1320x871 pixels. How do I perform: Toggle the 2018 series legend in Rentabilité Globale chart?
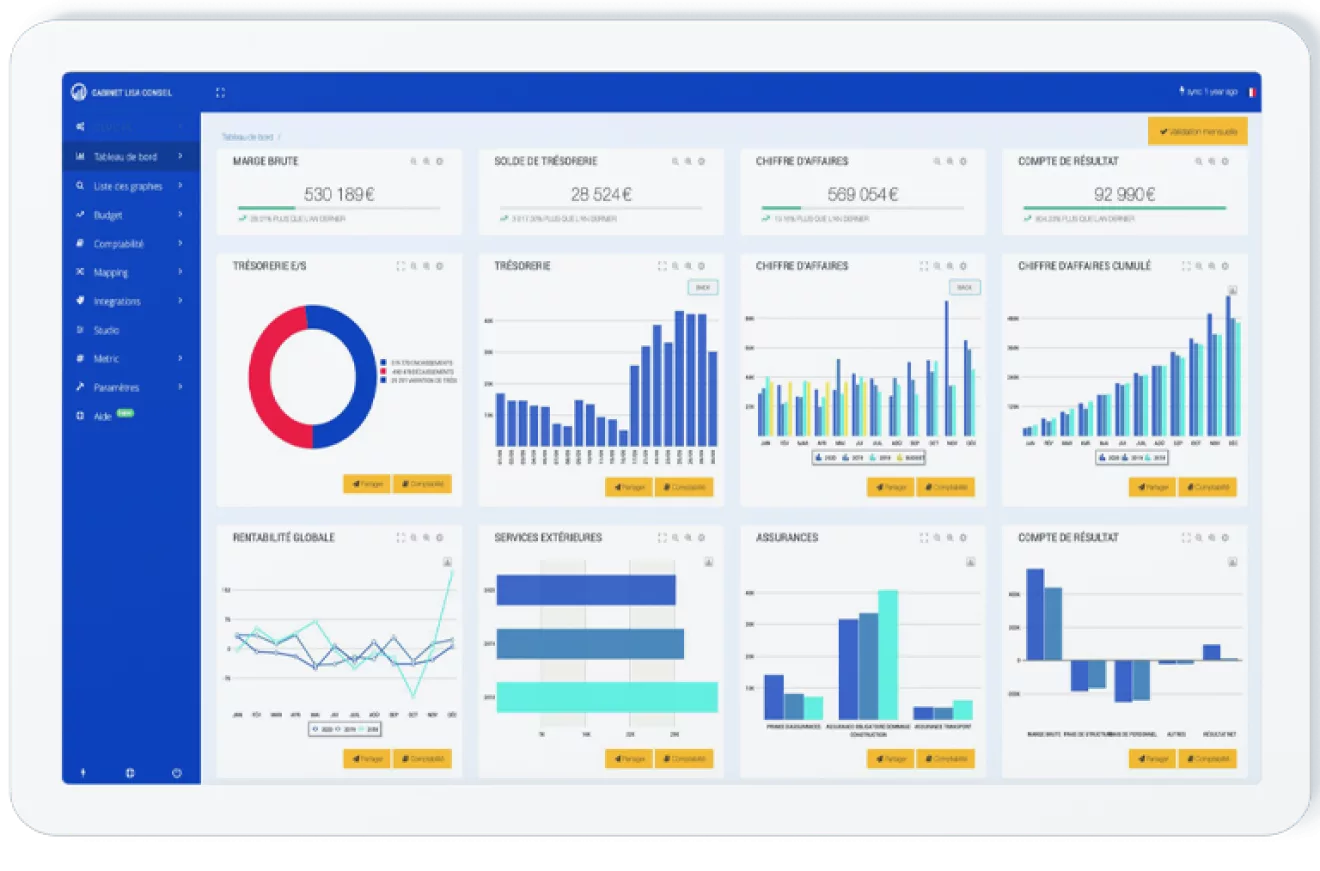pos(370,729)
